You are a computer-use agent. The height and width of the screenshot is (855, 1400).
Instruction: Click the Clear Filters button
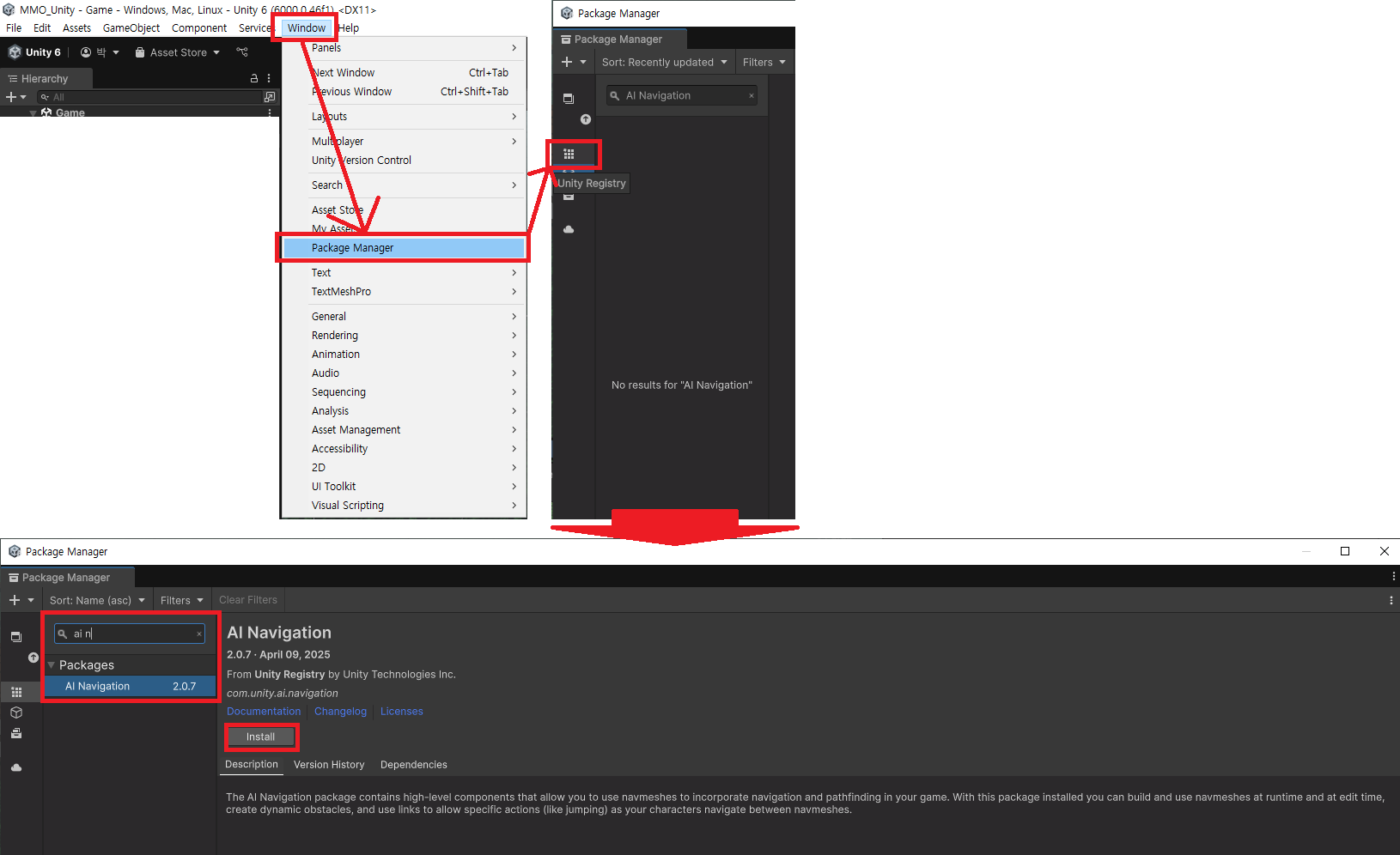pos(248,600)
